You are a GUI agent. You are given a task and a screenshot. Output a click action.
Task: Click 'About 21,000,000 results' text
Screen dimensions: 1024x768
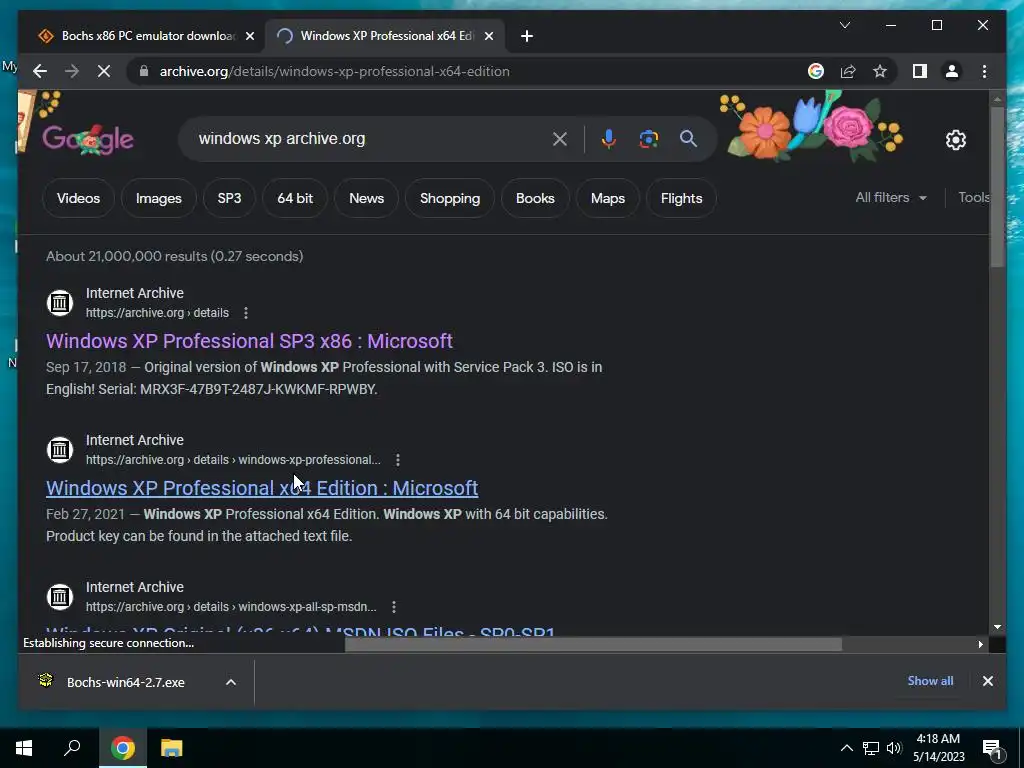tap(174, 256)
